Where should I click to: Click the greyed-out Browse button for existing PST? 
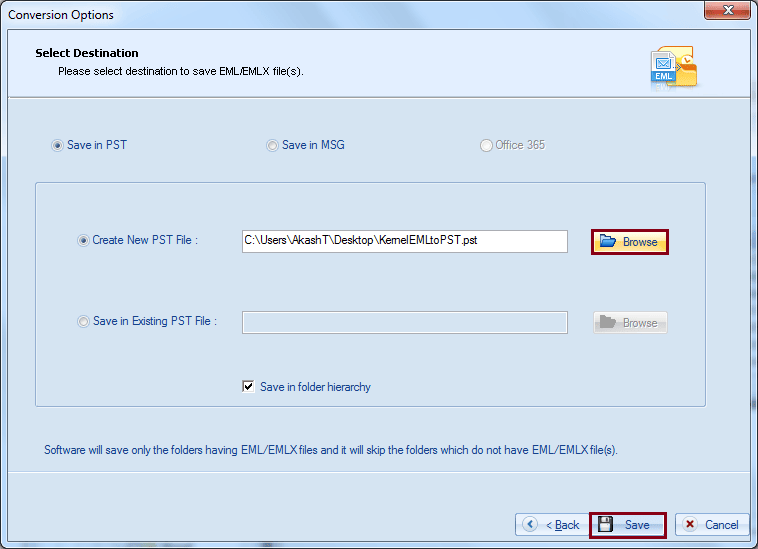point(630,322)
